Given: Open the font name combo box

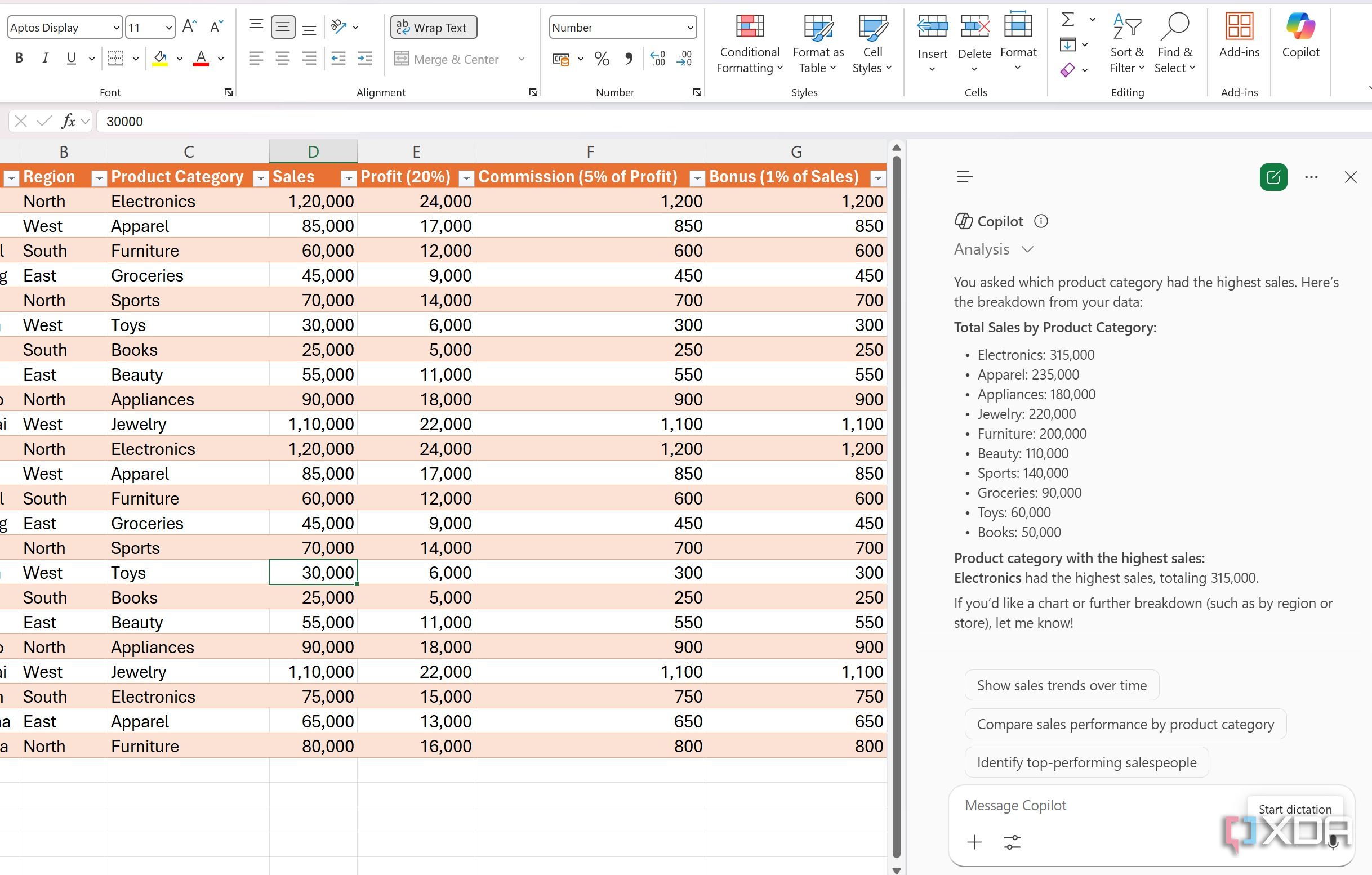Looking at the screenshot, I should pyautogui.click(x=65, y=28).
